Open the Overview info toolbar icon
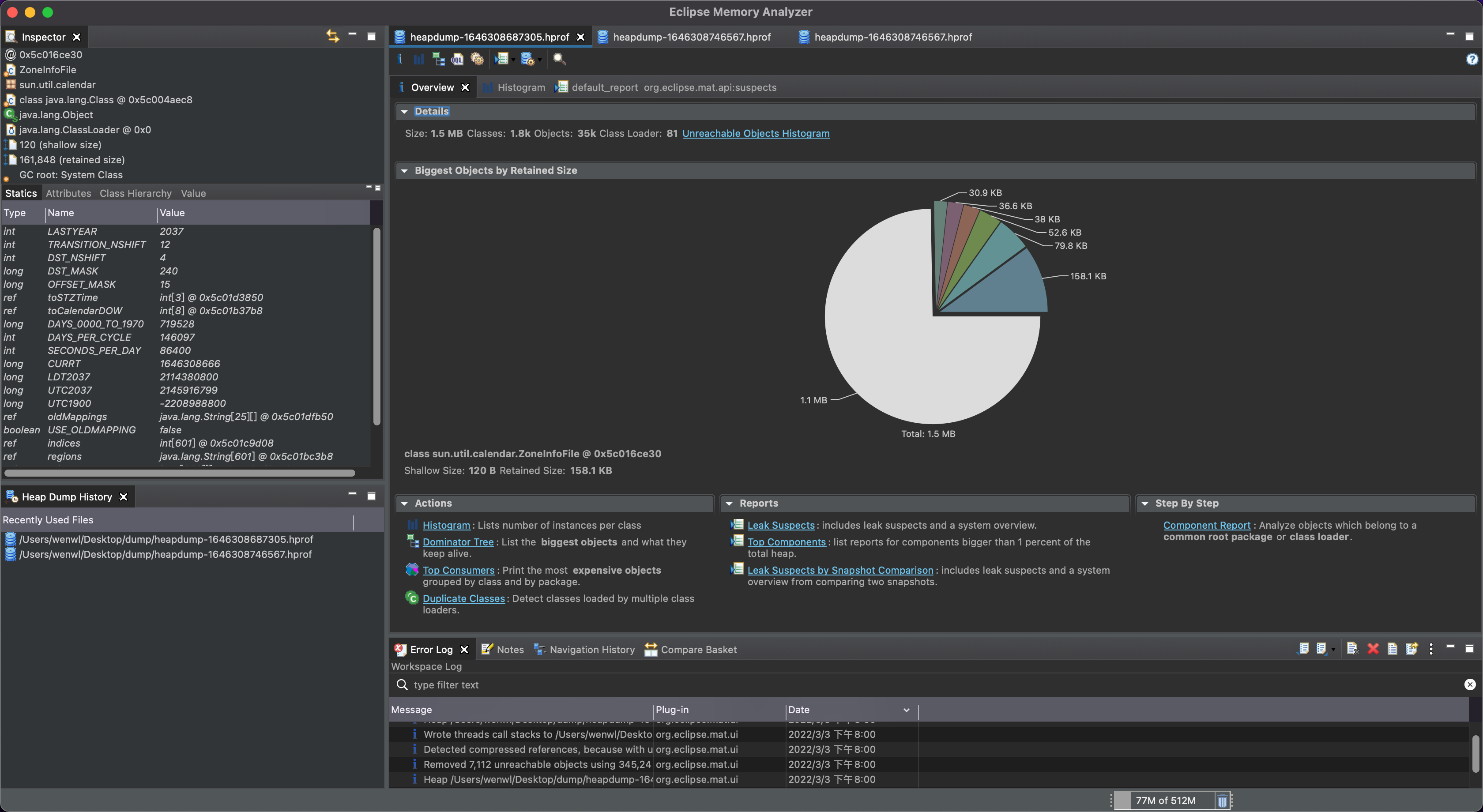Viewport: 1483px width, 812px height. click(x=399, y=59)
